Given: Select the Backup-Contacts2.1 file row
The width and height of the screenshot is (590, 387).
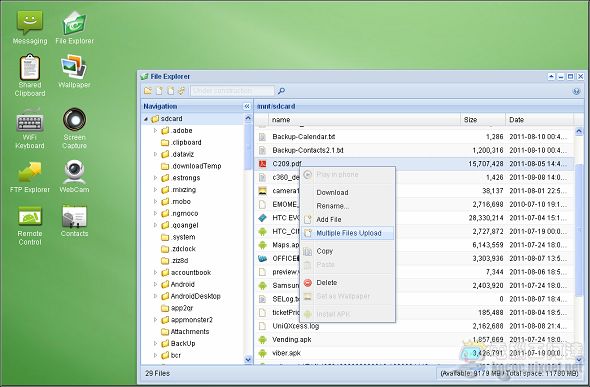Looking at the screenshot, I should point(414,150).
